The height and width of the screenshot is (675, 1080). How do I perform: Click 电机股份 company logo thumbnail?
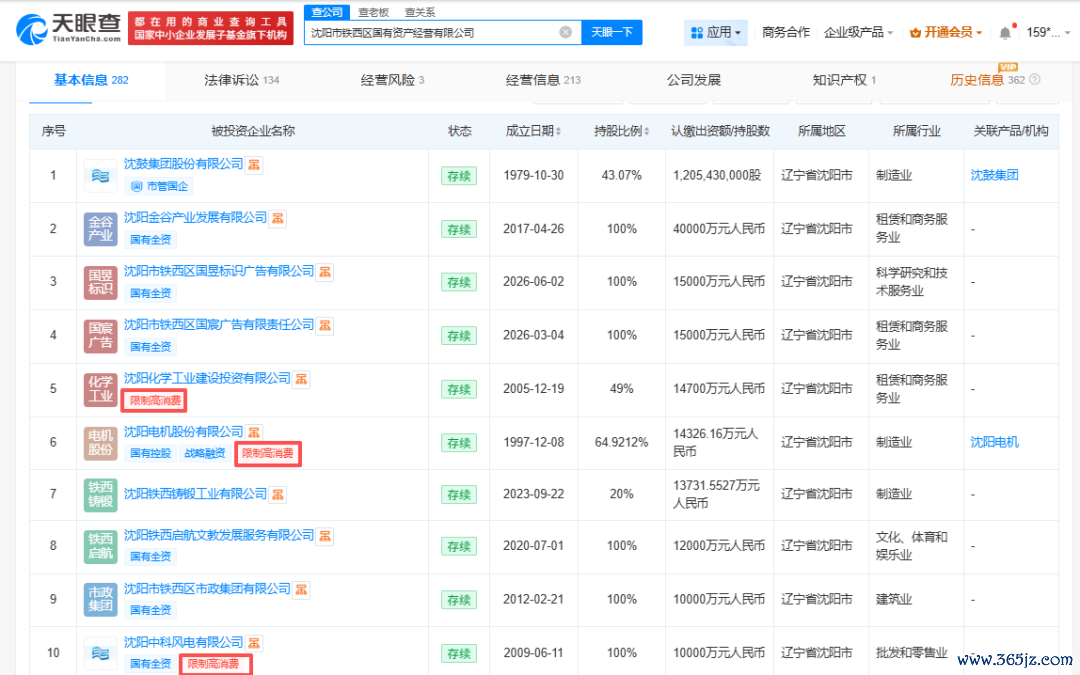click(x=101, y=443)
